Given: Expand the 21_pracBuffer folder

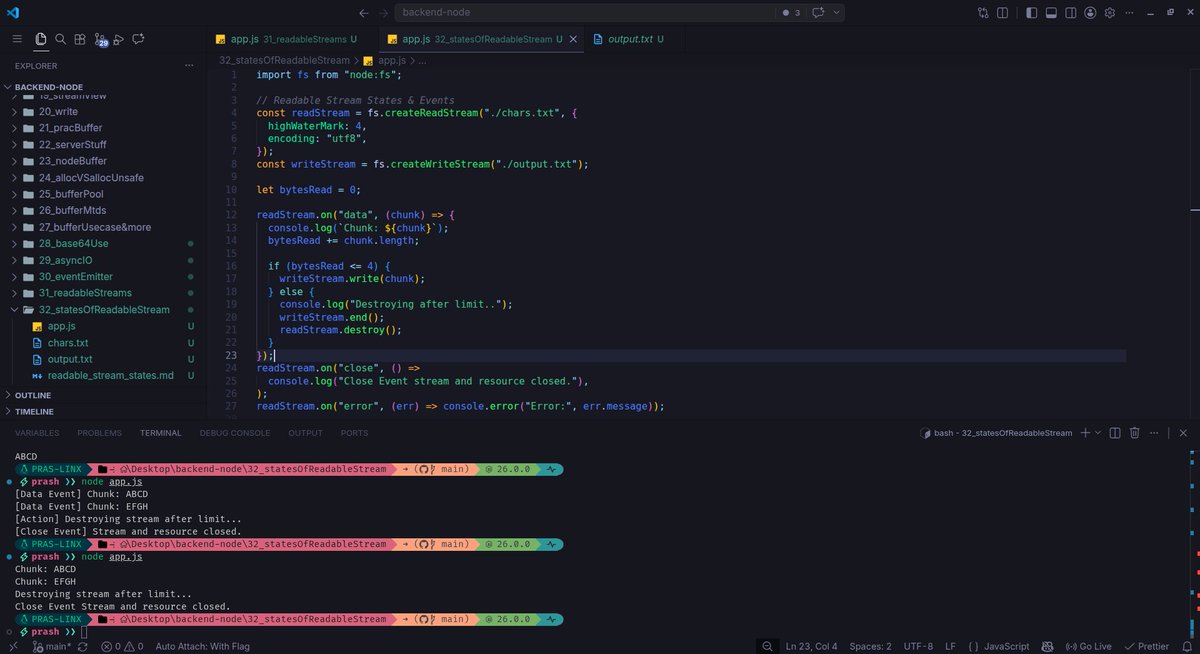Looking at the screenshot, I should pos(102,128).
